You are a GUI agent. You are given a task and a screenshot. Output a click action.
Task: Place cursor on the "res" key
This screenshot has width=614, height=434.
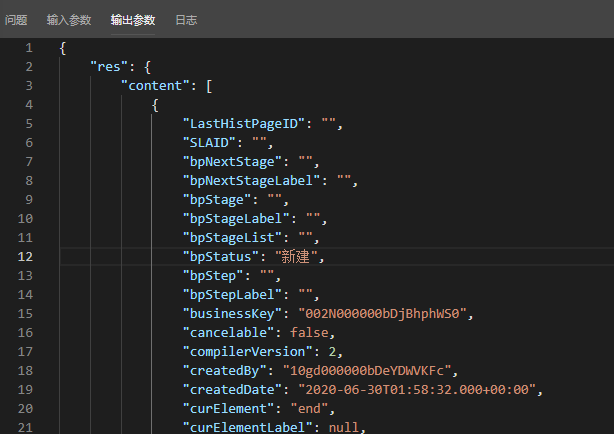click(x=109, y=67)
